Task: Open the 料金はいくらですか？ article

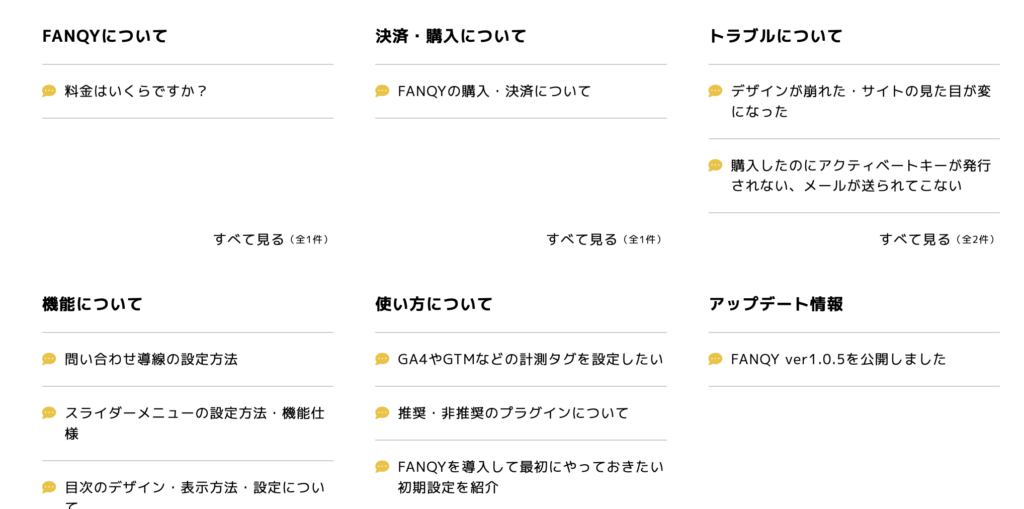Action: pyautogui.click(x=136, y=91)
